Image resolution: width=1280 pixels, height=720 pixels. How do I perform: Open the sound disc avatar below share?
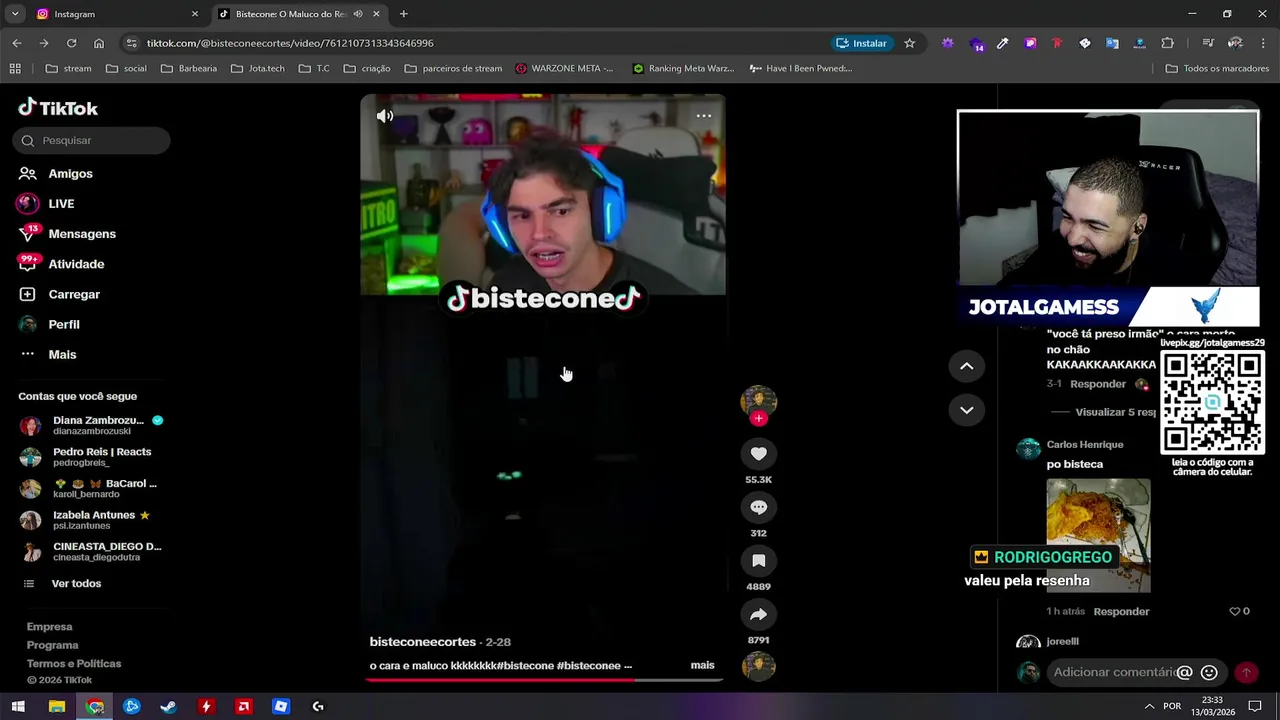758,666
